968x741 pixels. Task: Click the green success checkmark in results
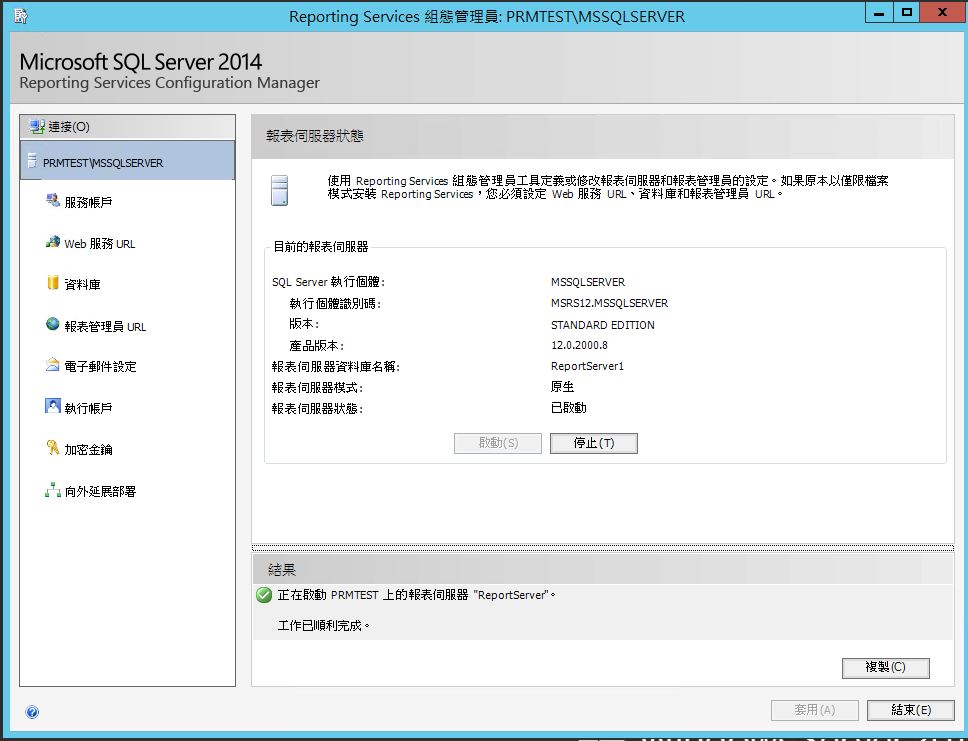coord(264,595)
